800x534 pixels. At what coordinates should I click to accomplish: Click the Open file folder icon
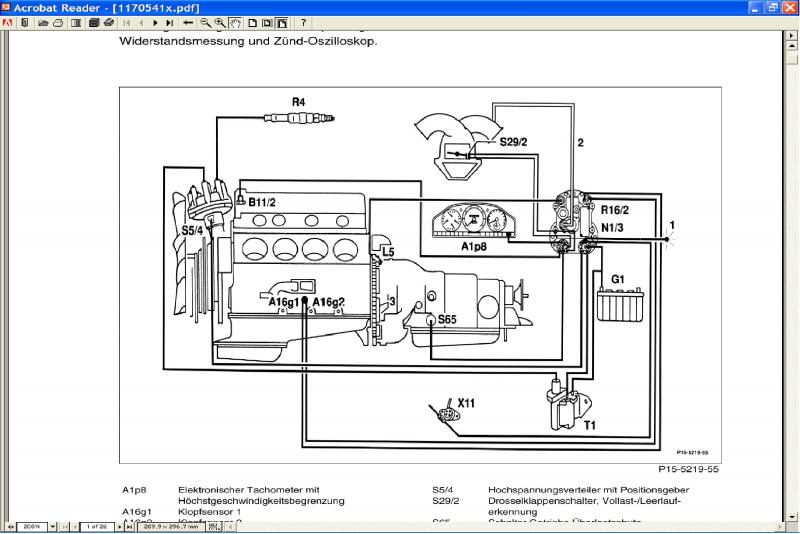[43, 23]
